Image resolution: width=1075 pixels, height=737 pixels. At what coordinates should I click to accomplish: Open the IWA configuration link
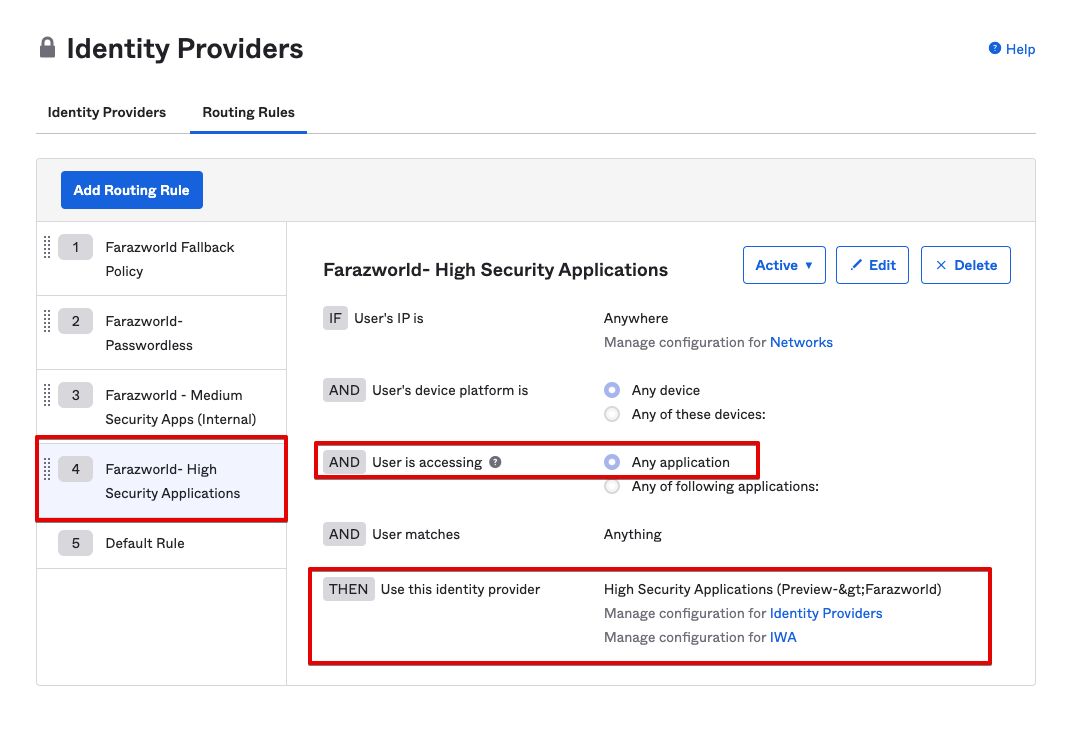click(783, 637)
